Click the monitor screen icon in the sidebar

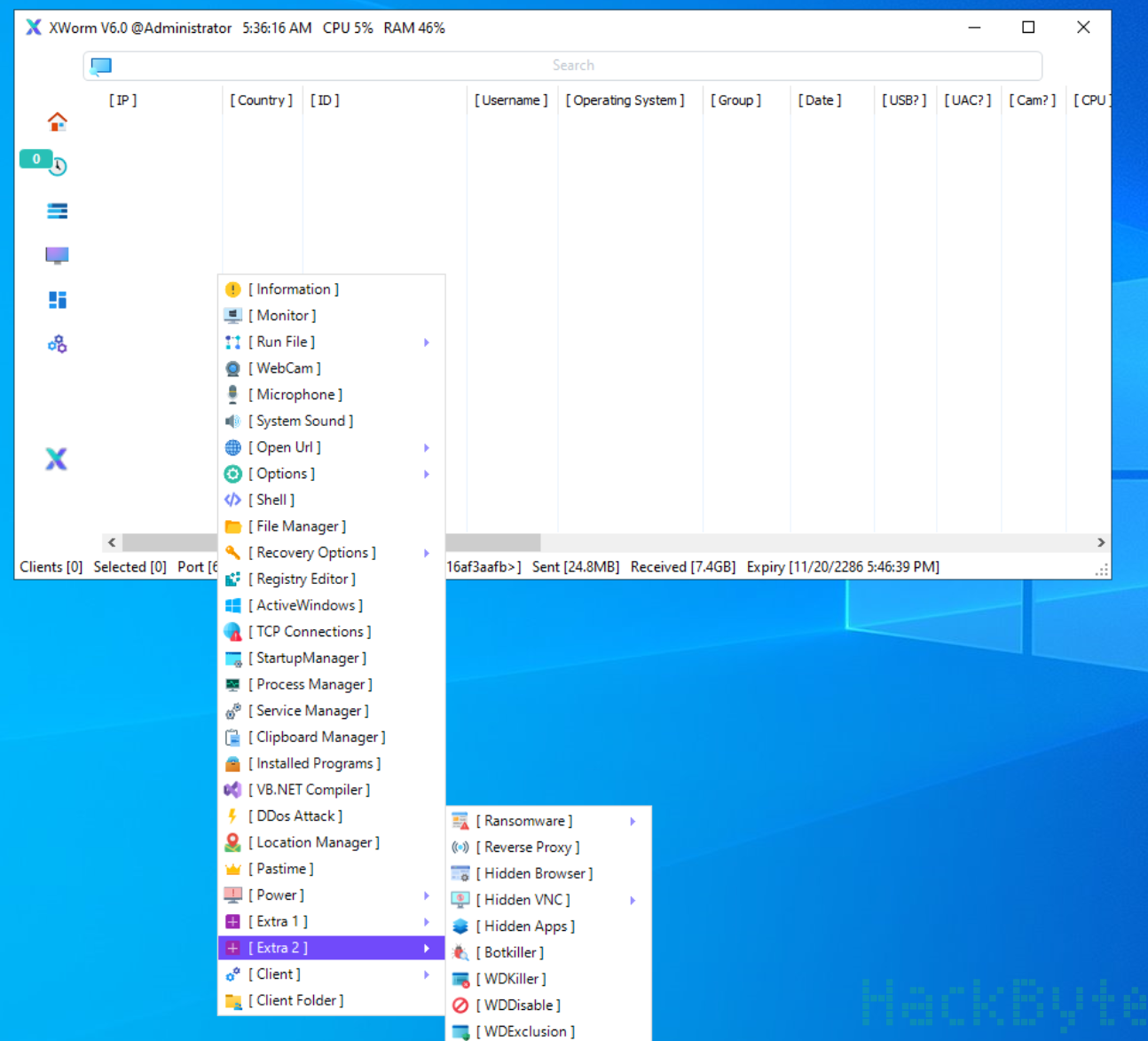point(58,256)
